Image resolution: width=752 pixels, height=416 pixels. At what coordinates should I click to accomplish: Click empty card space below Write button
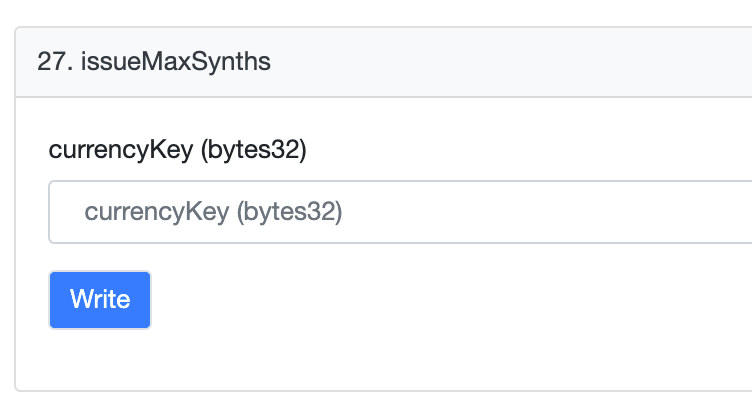pos(384,360)
